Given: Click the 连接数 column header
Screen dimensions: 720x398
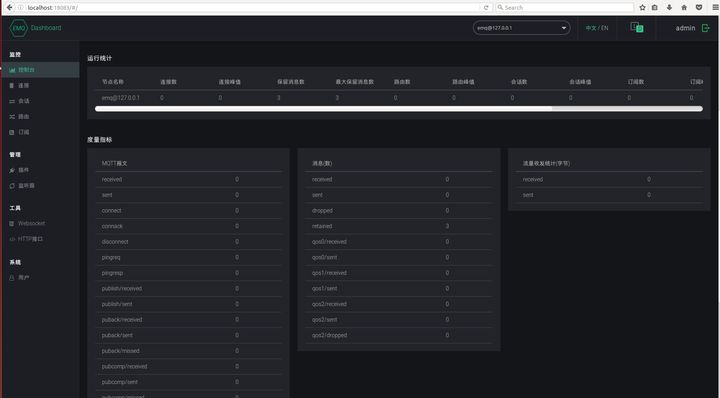Looking at the screenshot, I should pyautogui.click(x=168, y=82).
